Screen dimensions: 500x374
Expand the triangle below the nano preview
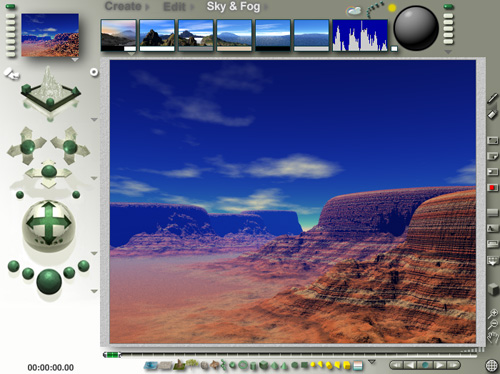coord(75,60)
